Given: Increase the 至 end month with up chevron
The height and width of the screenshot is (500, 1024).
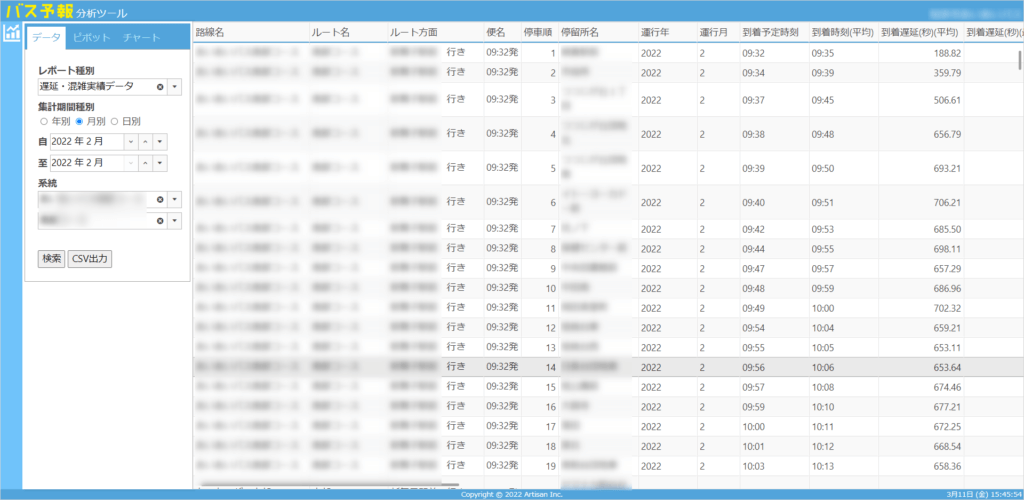Looking at the screenshot, I should pos(145,163).
